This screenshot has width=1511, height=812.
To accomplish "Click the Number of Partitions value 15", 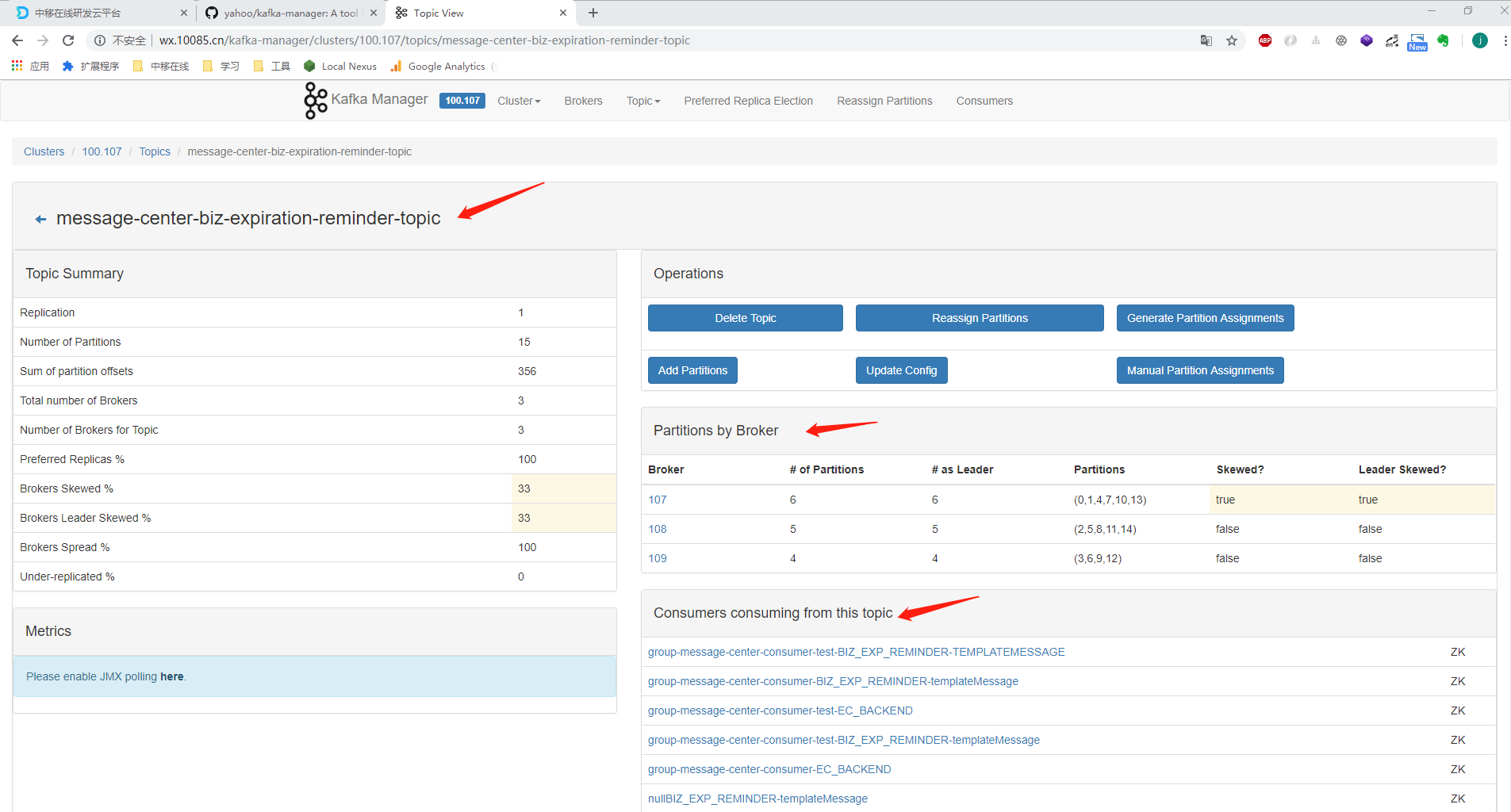I will pyautogui.click(x=523, y=342).
